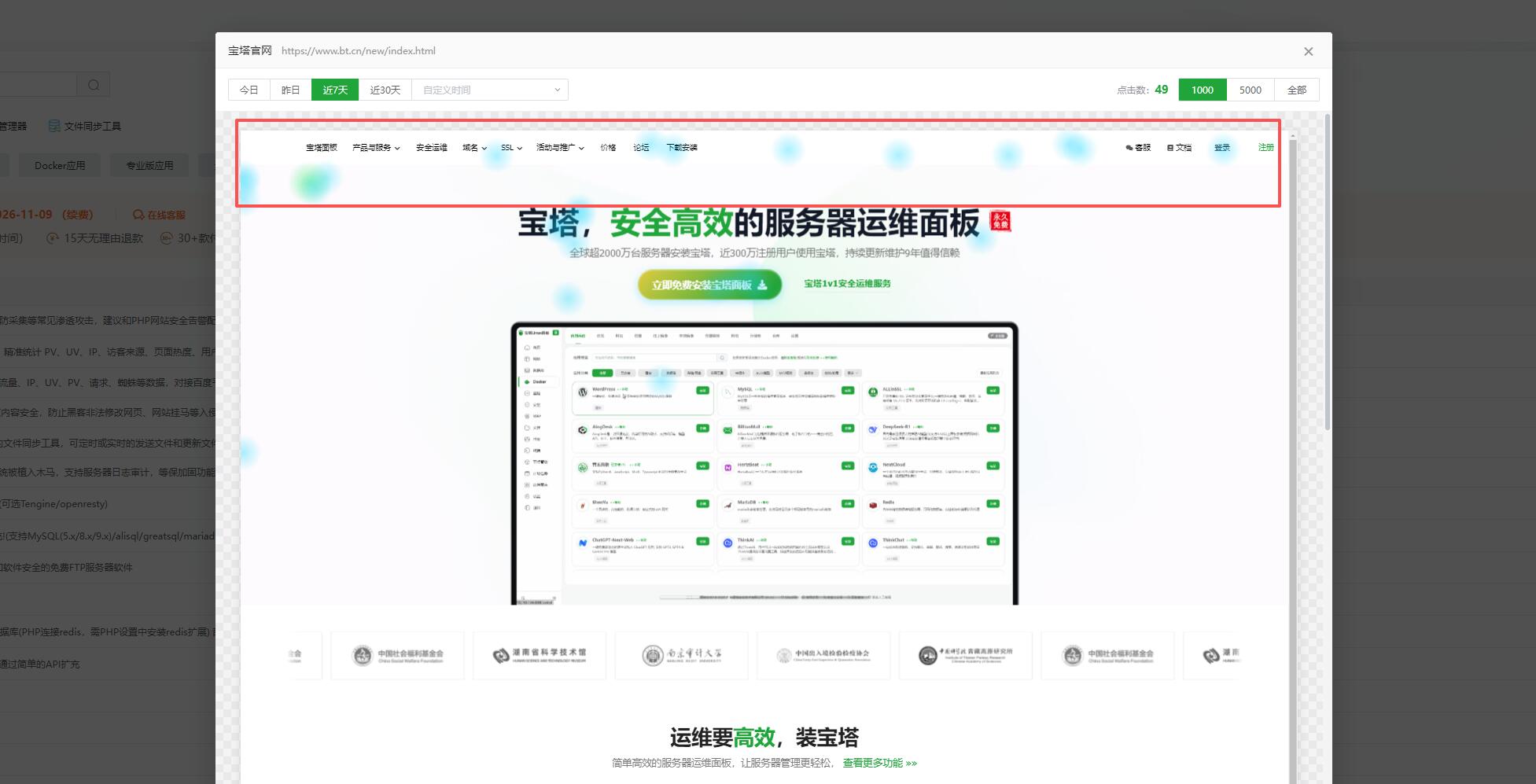
Task: Click the 客服 chat link
Action: [1138, 148]
